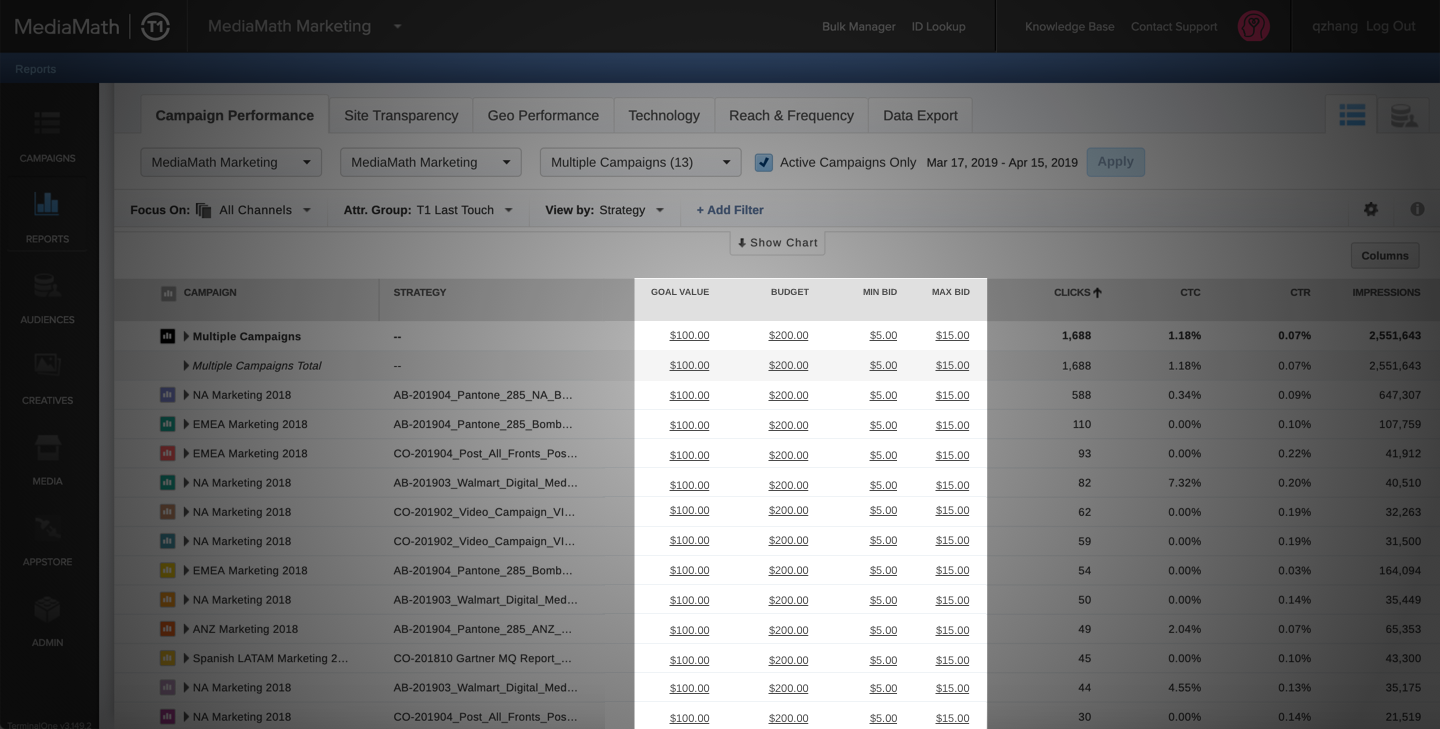Screen dimensions: 1440x729
Task: Open second MediaMath Marketing filter dropdown
Action: pos(431,162)
